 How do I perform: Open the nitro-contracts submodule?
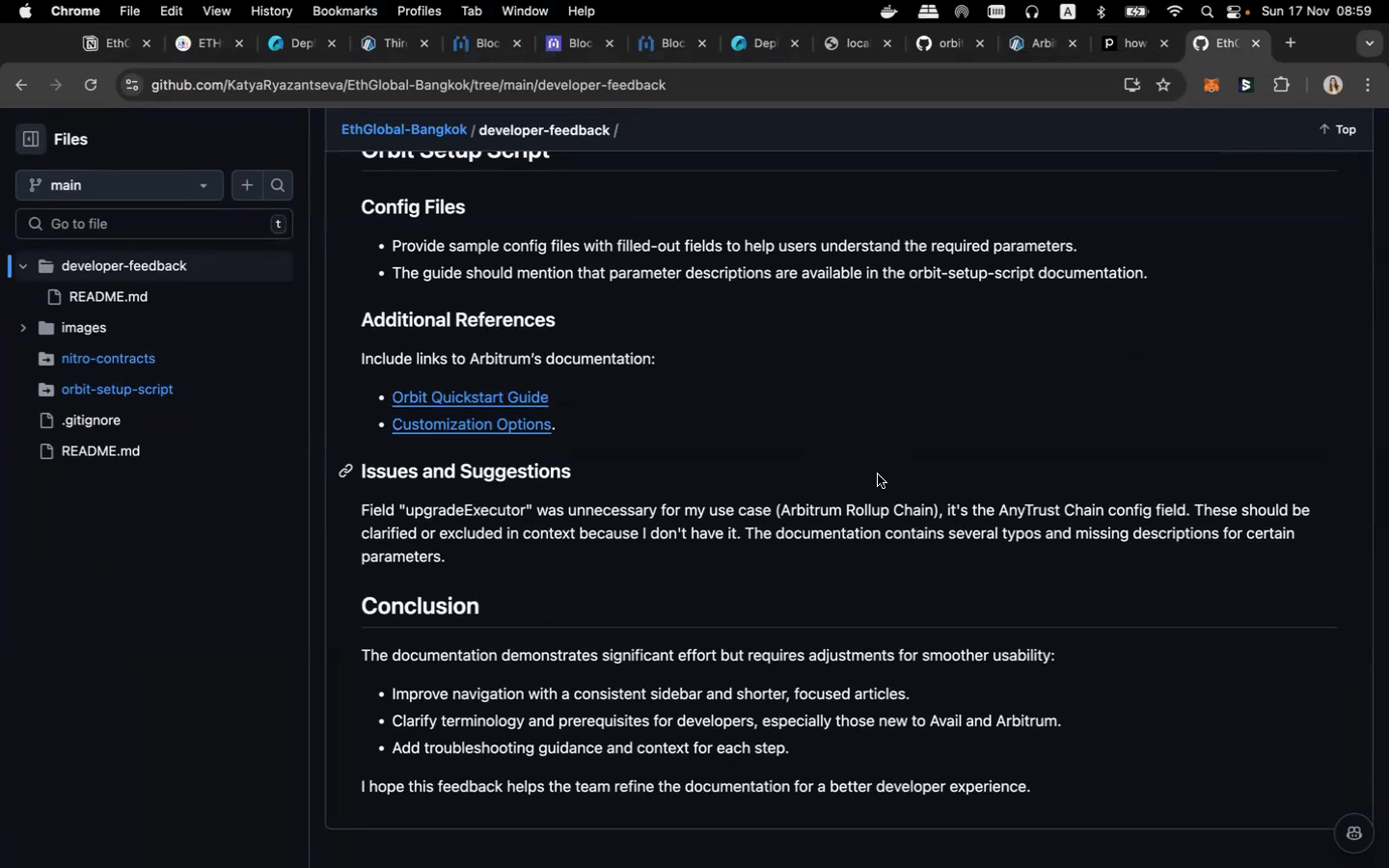tap(108, 359)
